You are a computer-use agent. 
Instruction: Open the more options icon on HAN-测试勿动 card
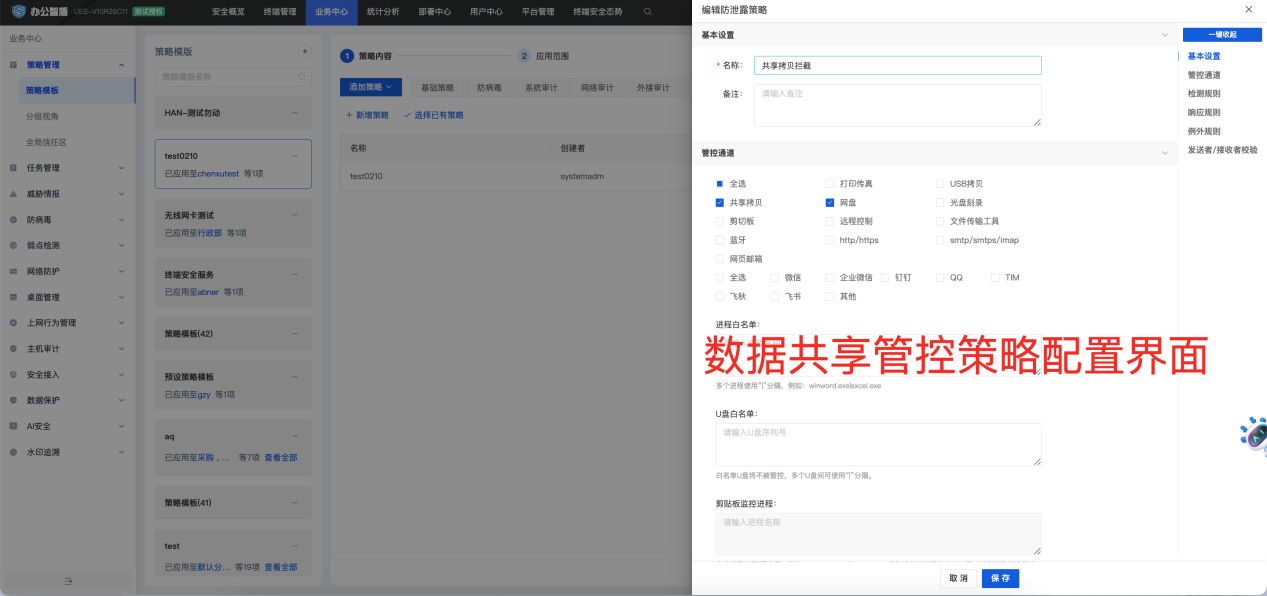point(295,113)
